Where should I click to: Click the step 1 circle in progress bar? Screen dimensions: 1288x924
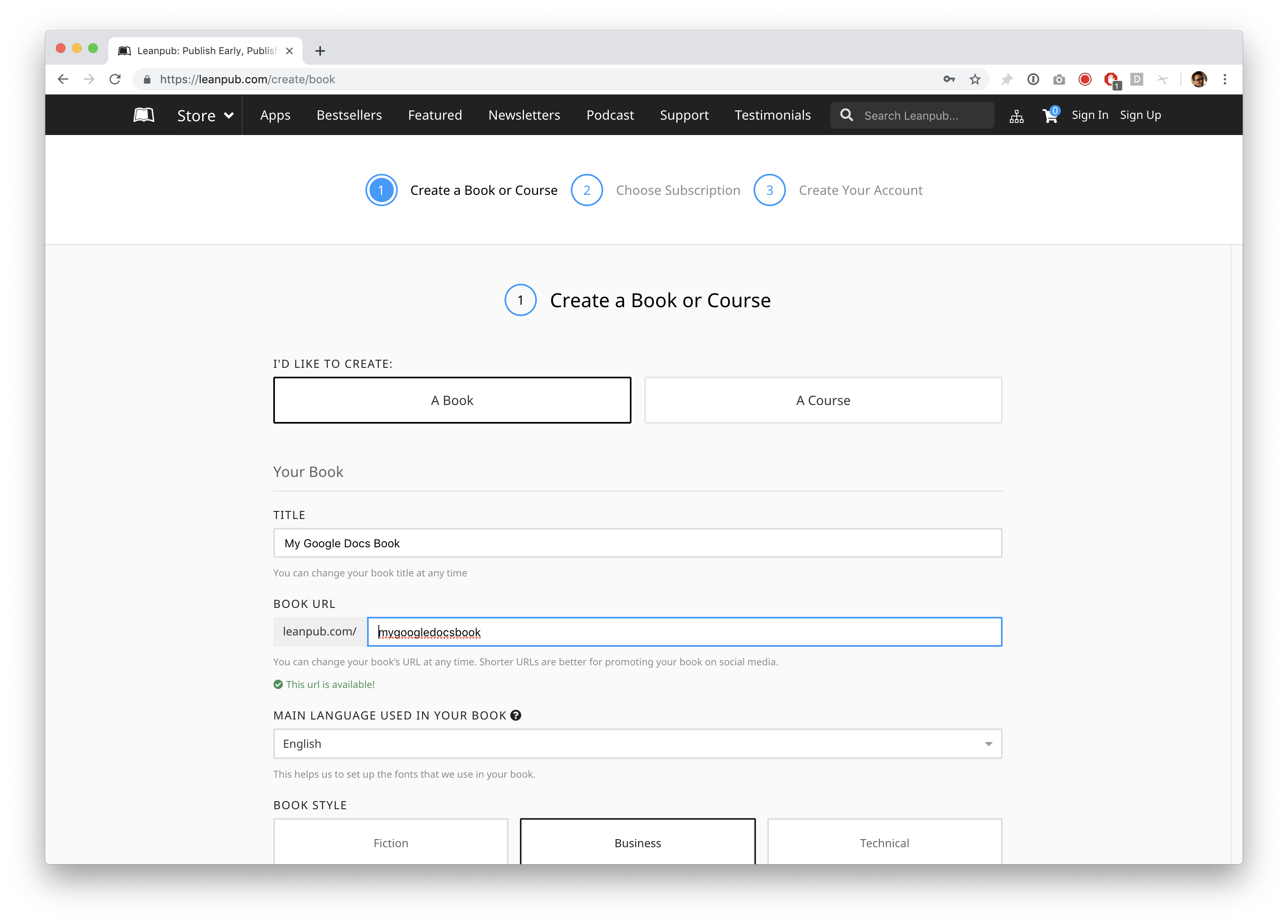(x=381, y=190)
